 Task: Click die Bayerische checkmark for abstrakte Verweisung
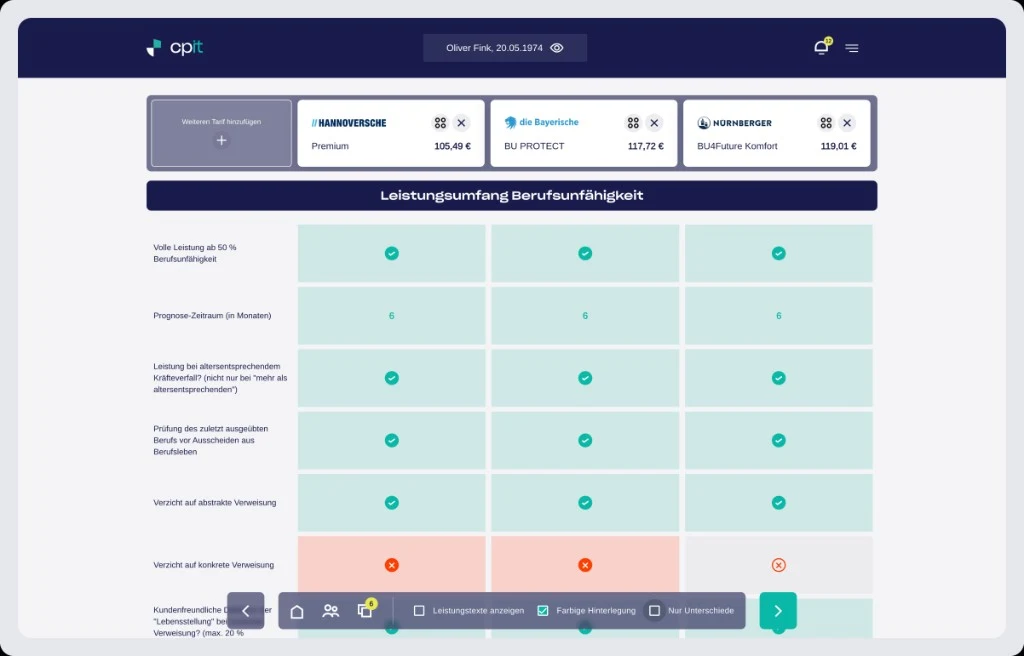pyautogui.click(x=585, y=502)
